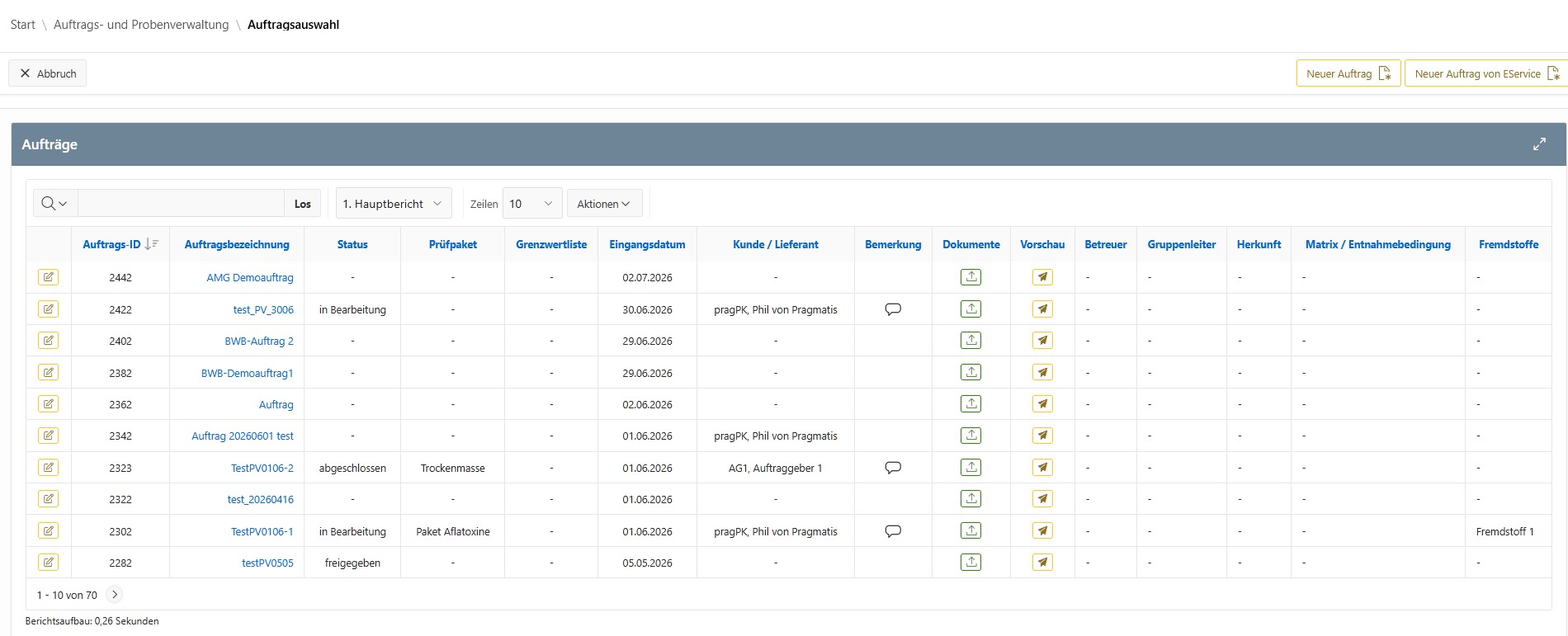Viewport: 1568px width, 636px height.
Task: Select the Paket Aflatoxine cell
Action: tap(453, 531)
